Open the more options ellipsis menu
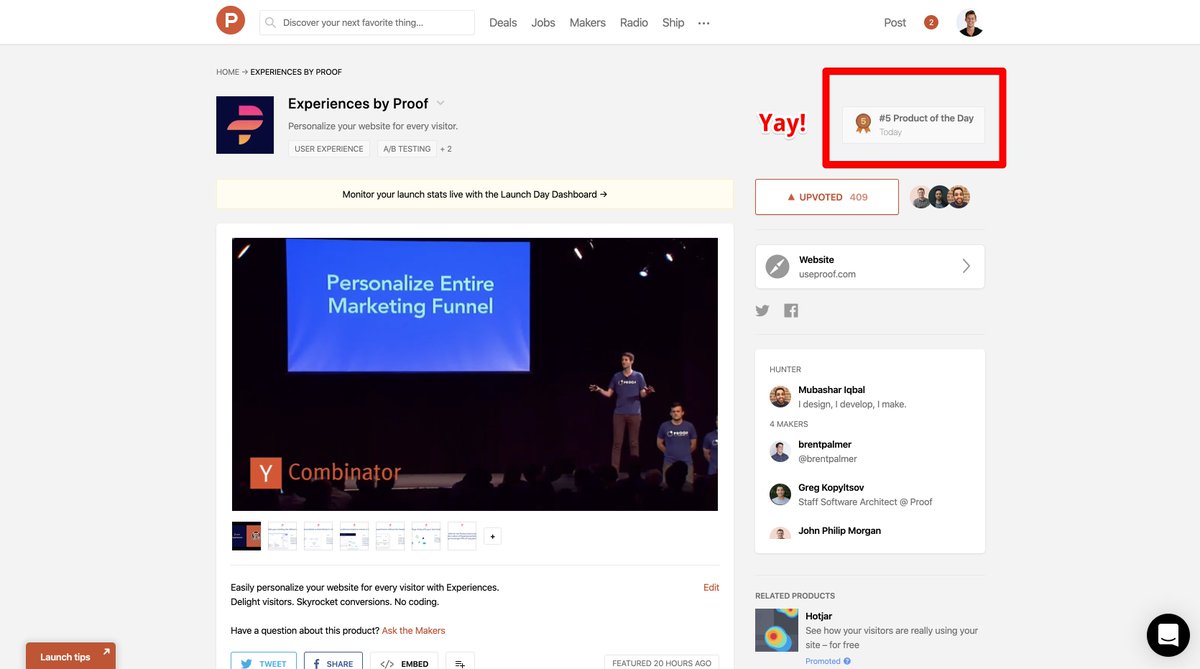 pos(704,23)
